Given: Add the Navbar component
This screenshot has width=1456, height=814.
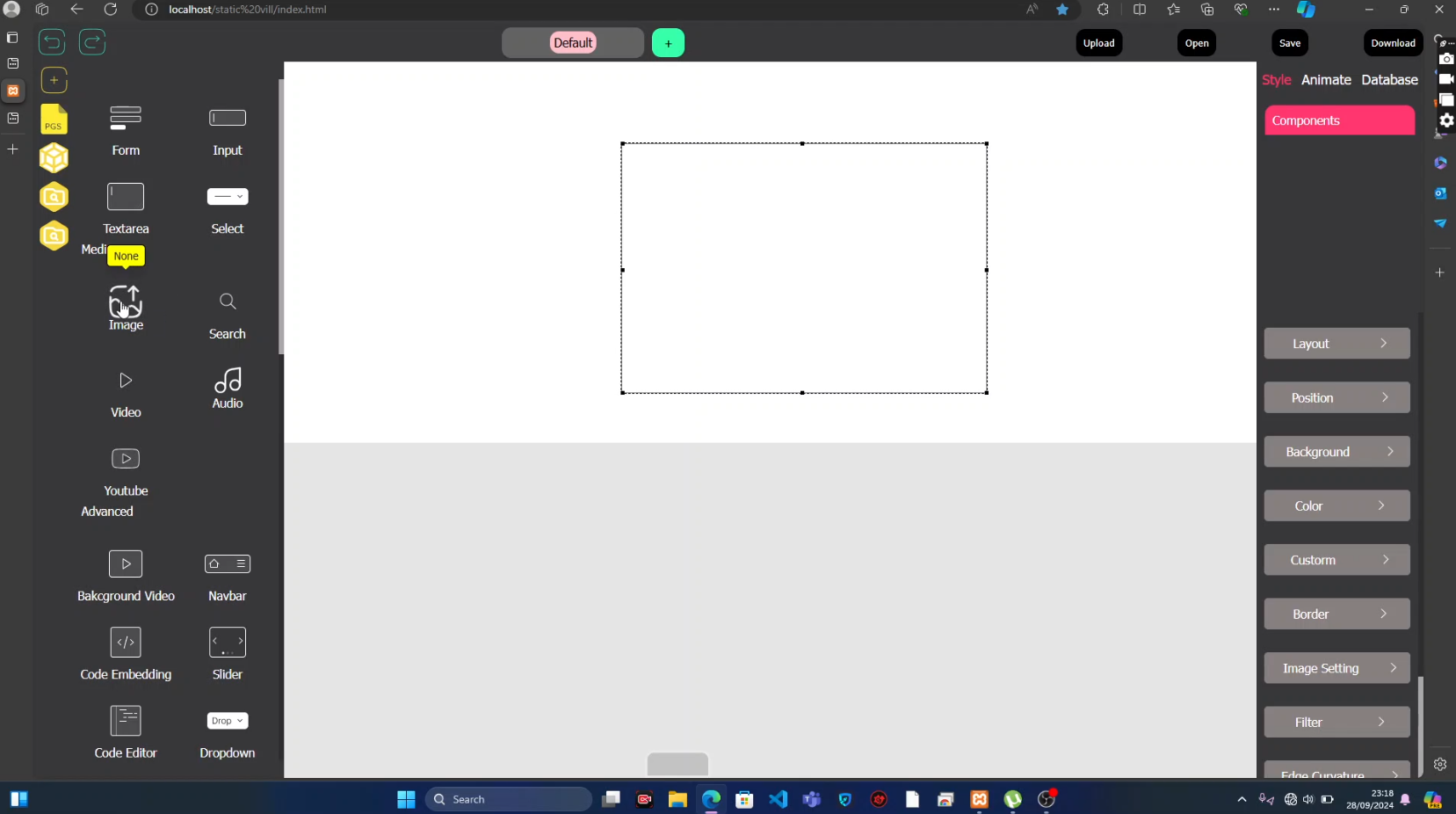Looking at the screenshot, I should coord(228,577).
